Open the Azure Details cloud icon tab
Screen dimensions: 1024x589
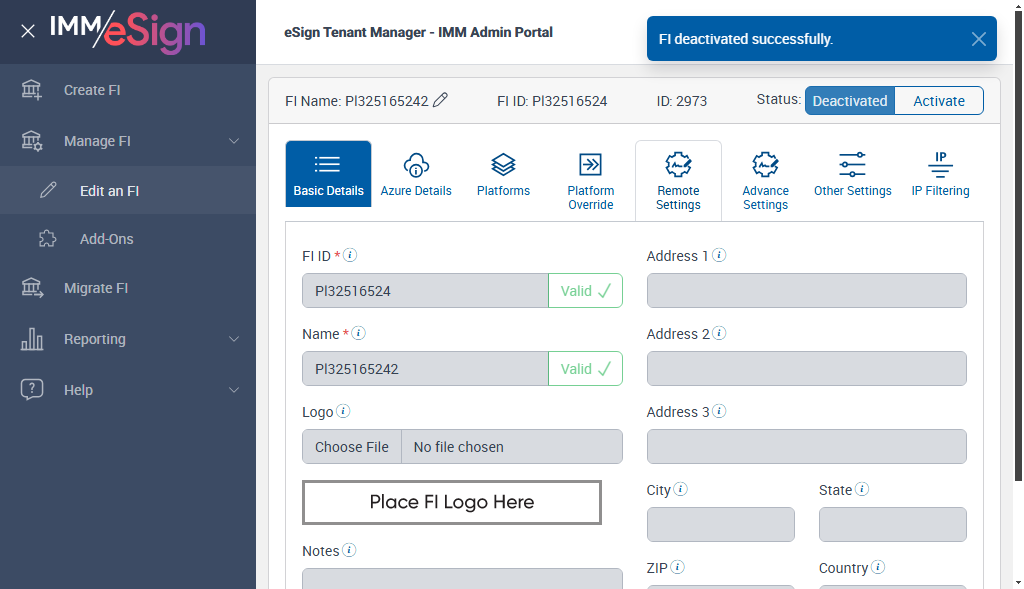[x=416, y=165]
